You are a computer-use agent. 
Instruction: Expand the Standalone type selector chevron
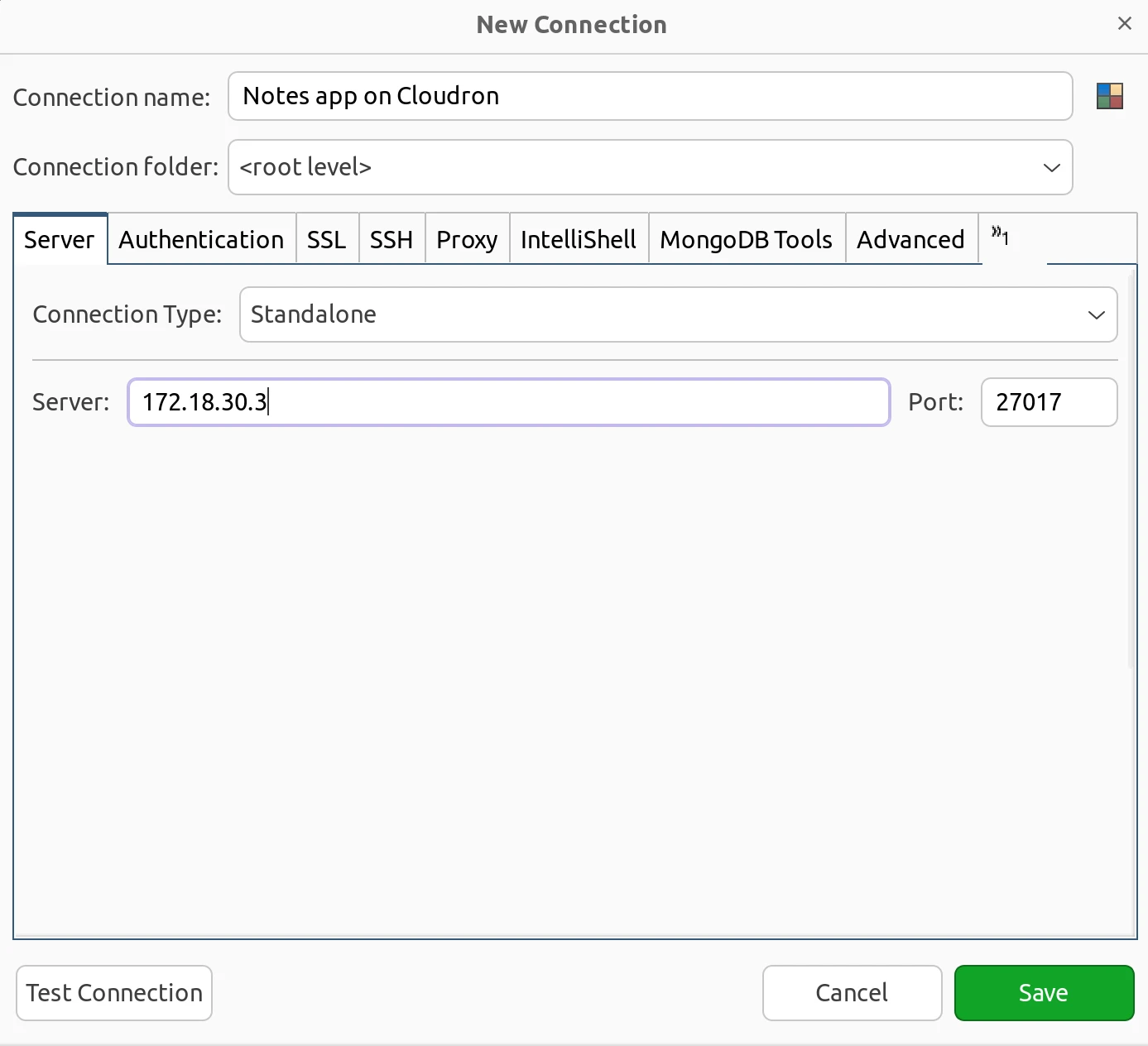click(1097, 315)
